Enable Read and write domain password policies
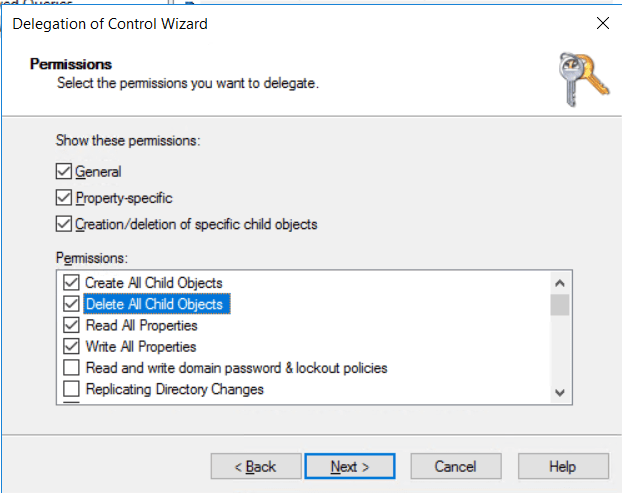 pos(71,368)
